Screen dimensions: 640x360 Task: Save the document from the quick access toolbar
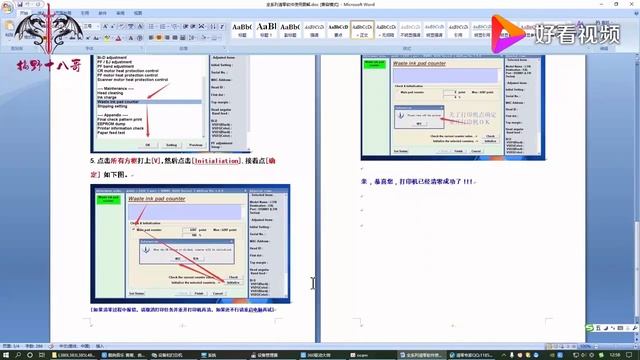(x=20, y=4)
